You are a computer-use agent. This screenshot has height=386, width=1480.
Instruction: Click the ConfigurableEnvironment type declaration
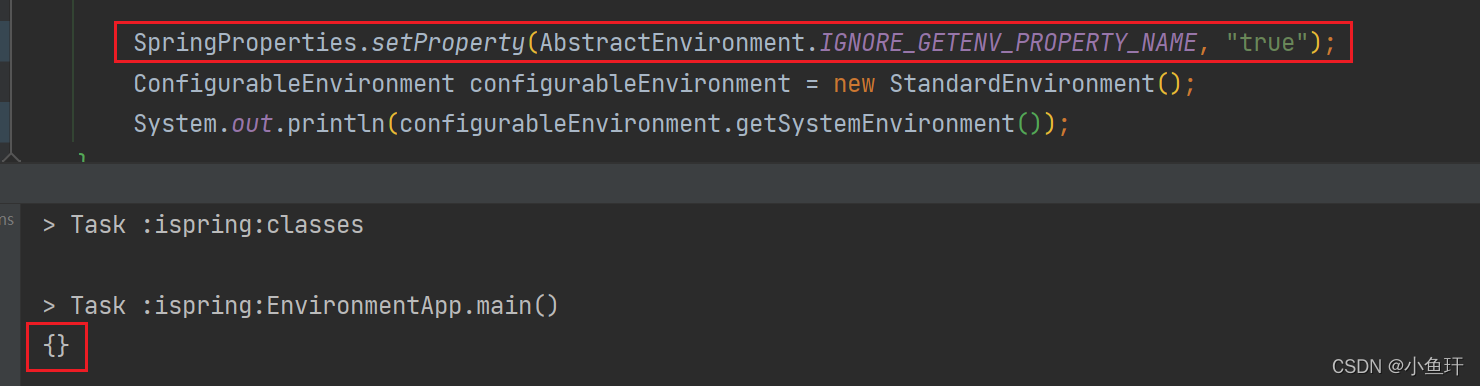coord(294,84)
